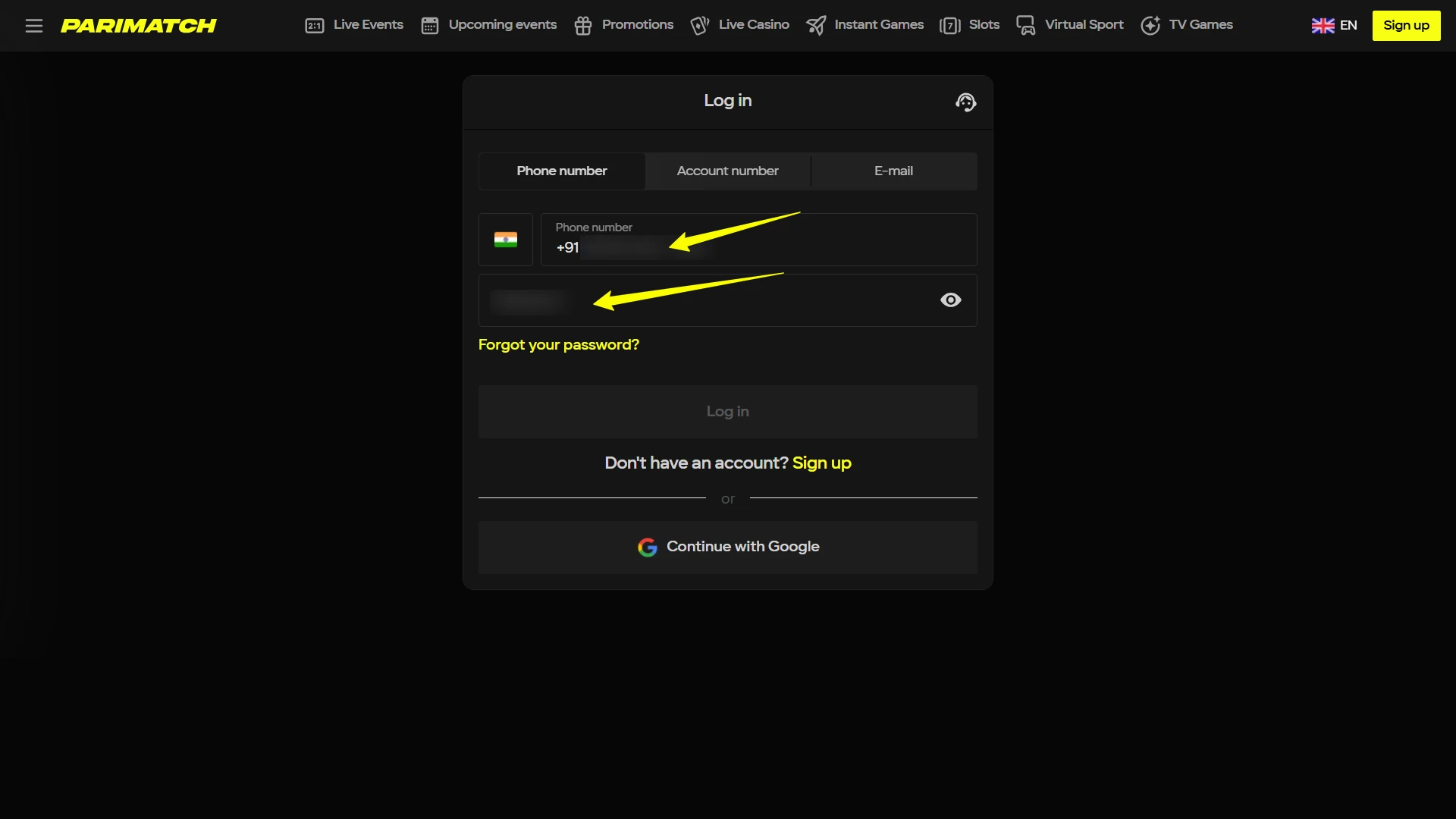Open the hamburger menu icon
The height and width of the screenshot is (819, 1456).
click(x=33, y=26)
